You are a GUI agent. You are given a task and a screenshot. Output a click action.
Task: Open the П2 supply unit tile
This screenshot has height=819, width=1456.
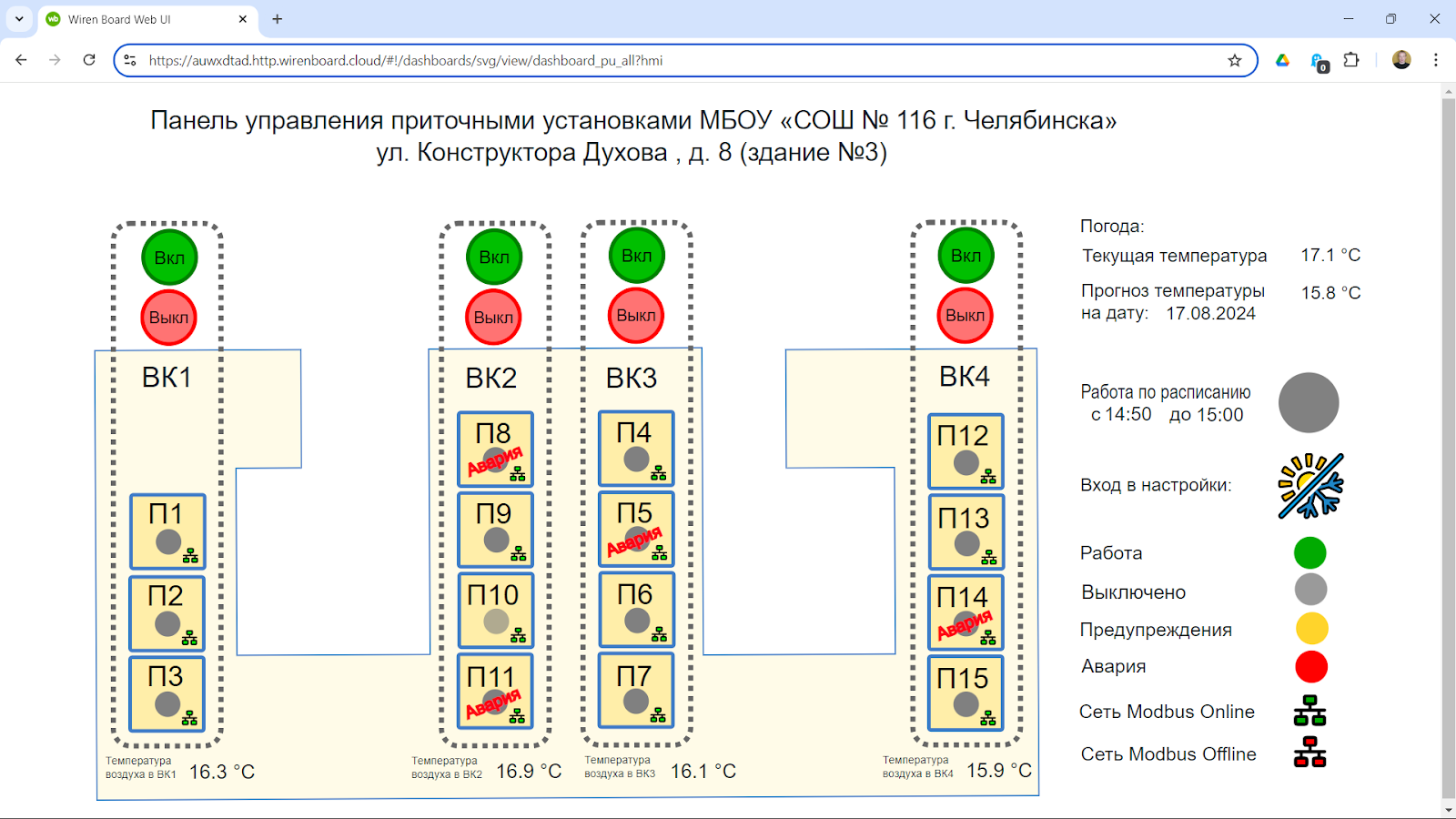click(x=167, y=613)
